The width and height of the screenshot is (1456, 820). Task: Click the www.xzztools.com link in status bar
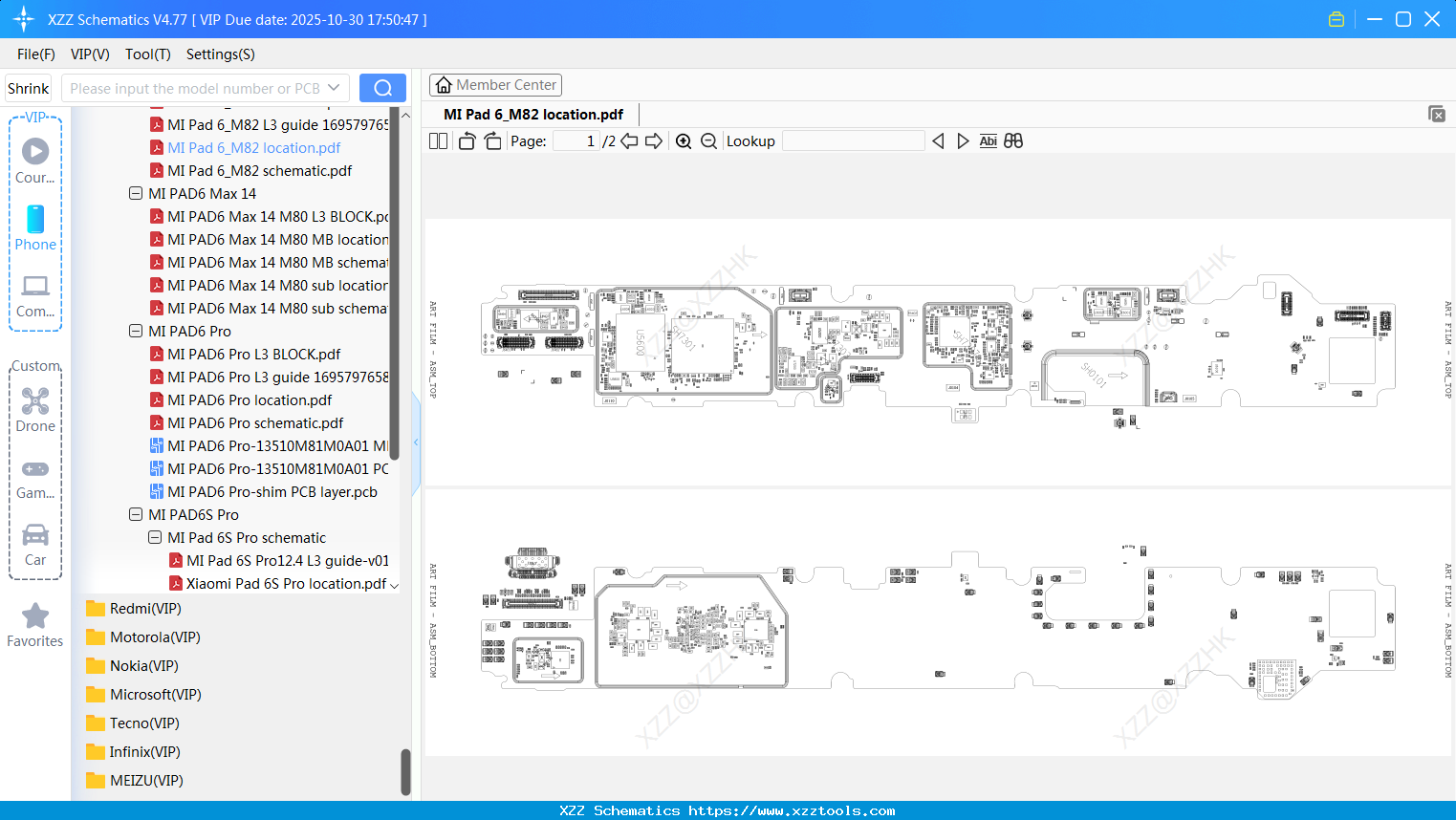coord(792,810)
